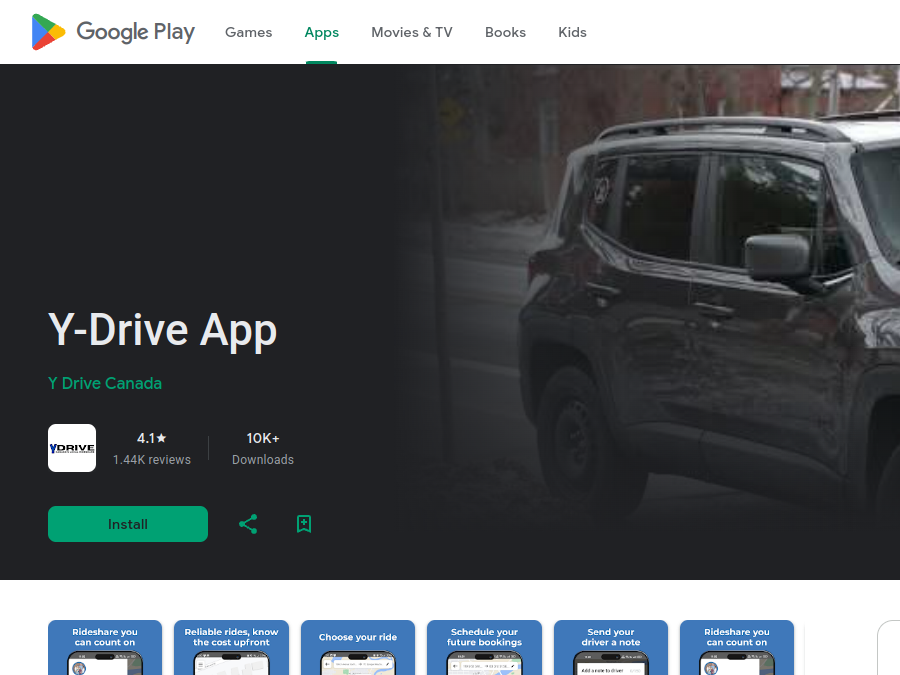The height and width of the screenshot is (675, 900).
Task: Select the Apps tab
Action: coord(321,32)
